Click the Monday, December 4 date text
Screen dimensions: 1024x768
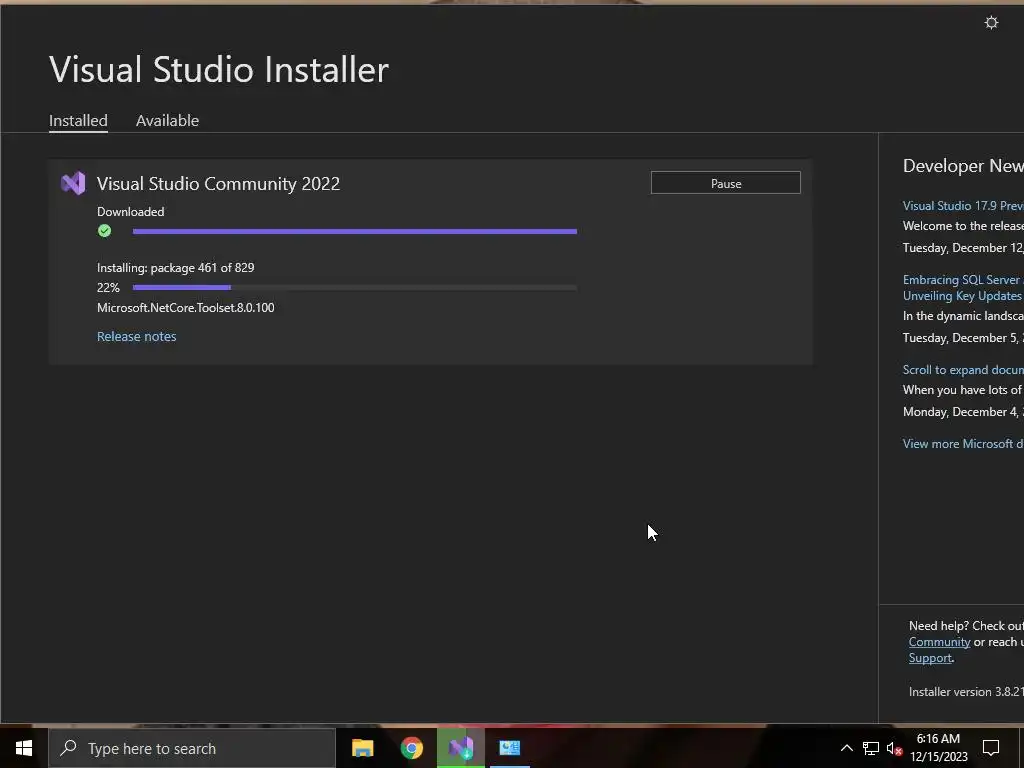point(963,411)
